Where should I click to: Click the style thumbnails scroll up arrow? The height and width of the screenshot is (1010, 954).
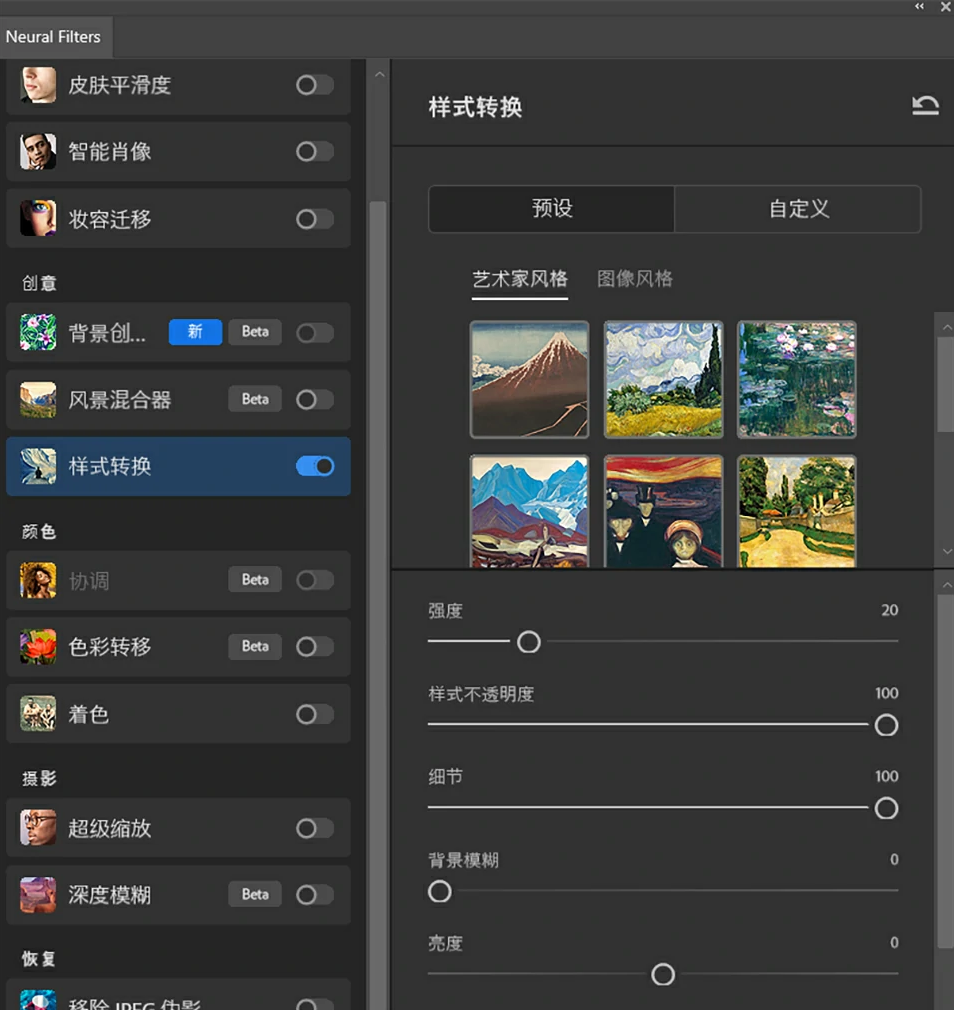tap(946, 328)
